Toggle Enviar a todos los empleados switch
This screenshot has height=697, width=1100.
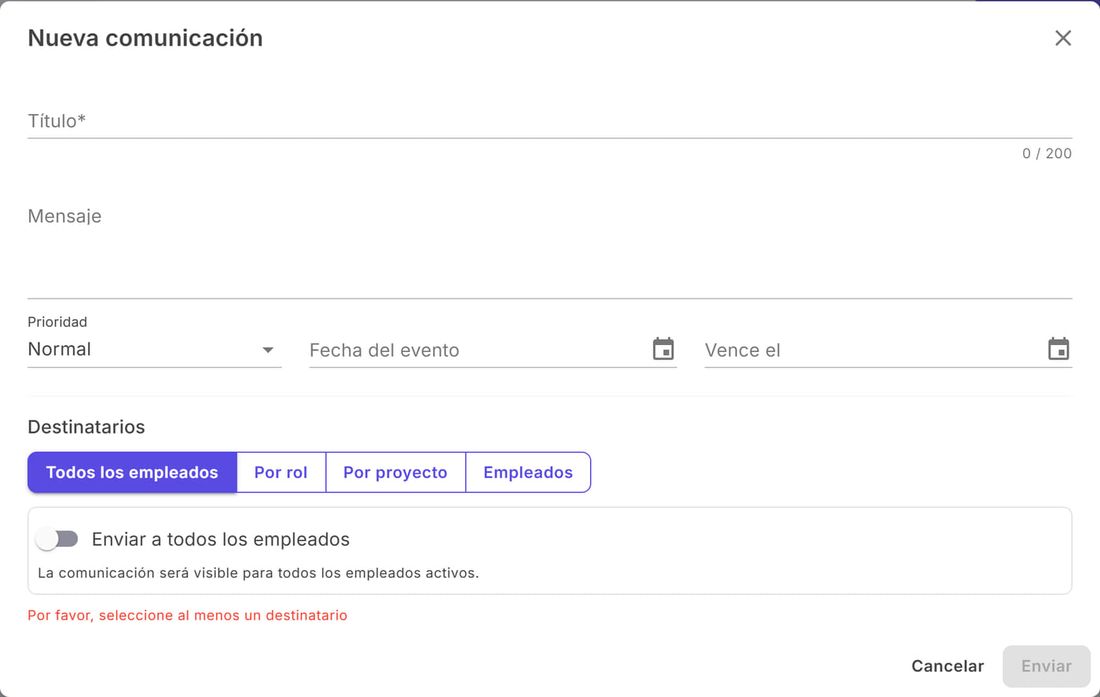pos(58,539)
